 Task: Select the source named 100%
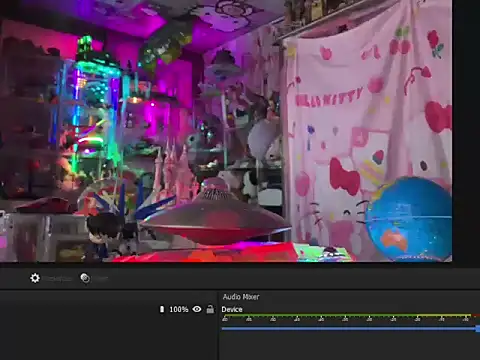(179, 309)
